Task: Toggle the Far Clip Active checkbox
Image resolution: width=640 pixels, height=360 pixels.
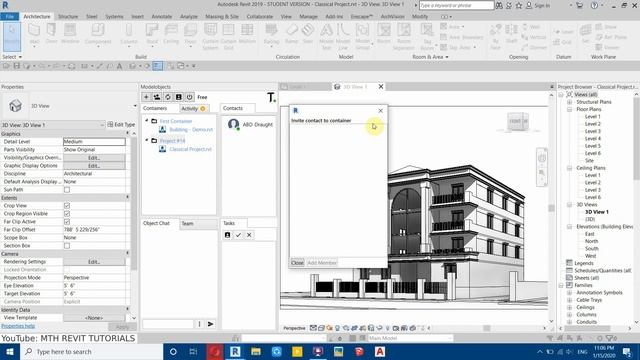Action: coord(67,222)
